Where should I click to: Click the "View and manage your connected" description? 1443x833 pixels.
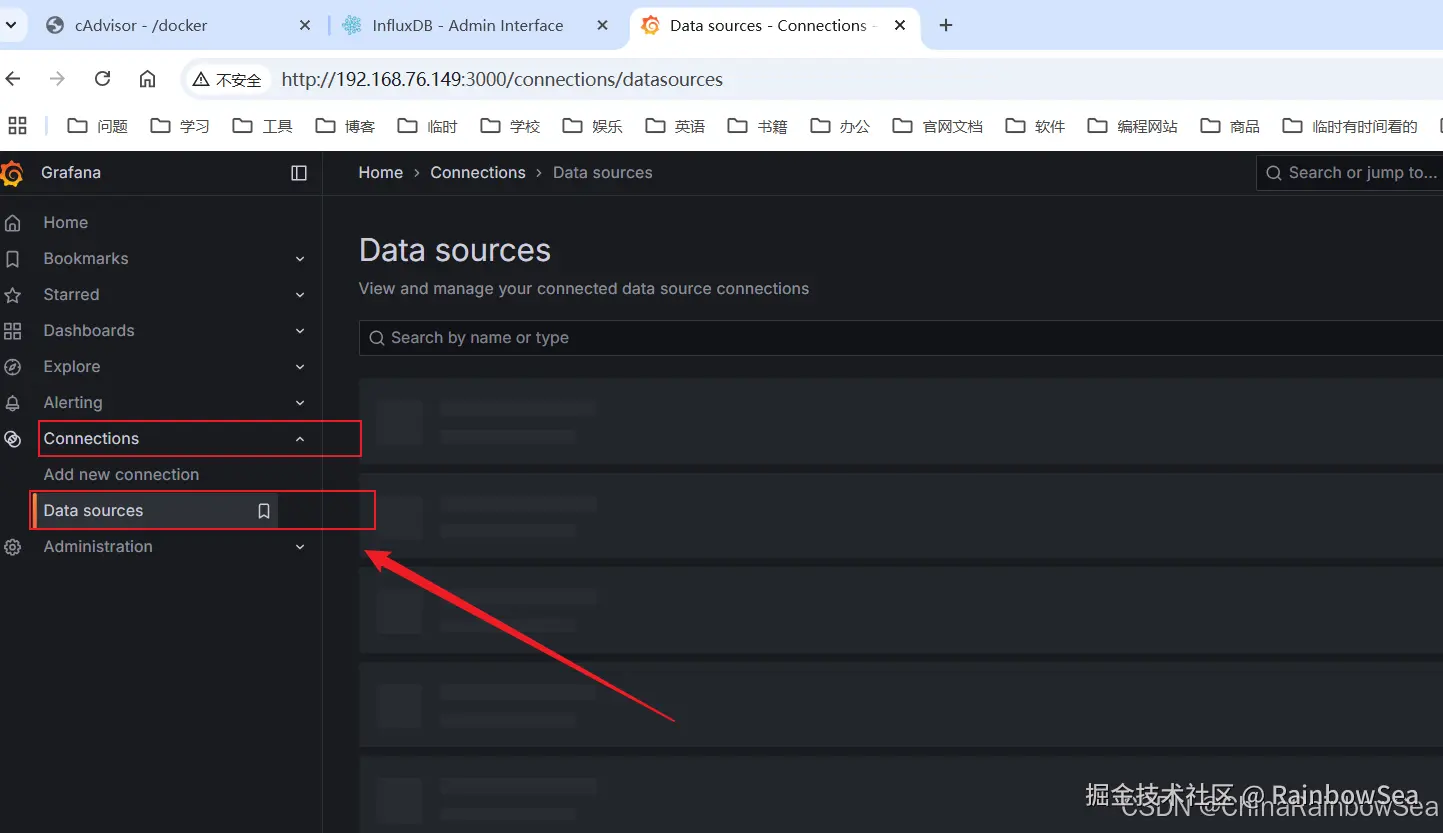[x=584, y=289]
